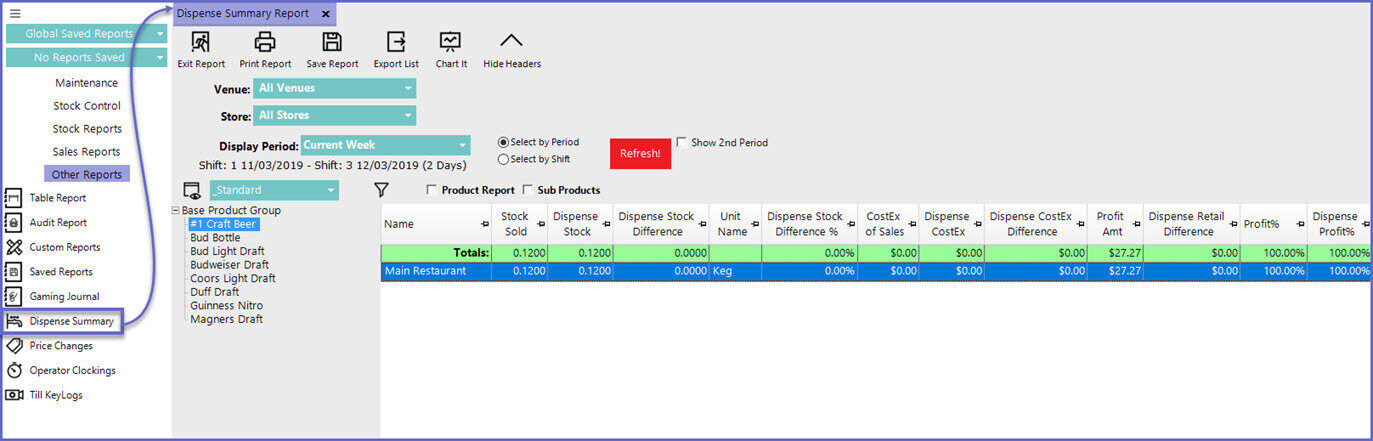The width and height of the screenshot is (1373, 441).
Task: Enable the Show 2nd Period checkbox
Action: (682, 142)
